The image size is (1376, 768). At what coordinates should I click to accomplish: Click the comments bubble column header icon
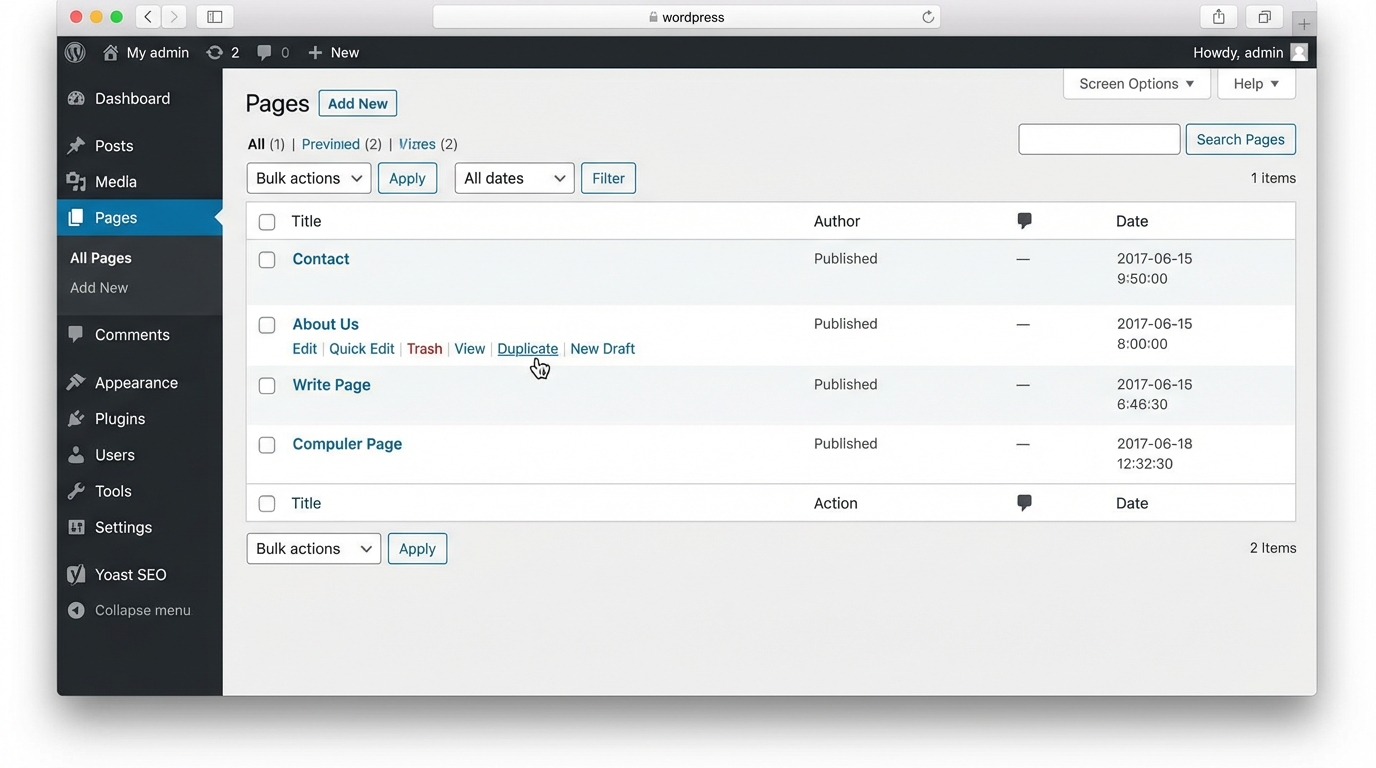coord(1023,220)
